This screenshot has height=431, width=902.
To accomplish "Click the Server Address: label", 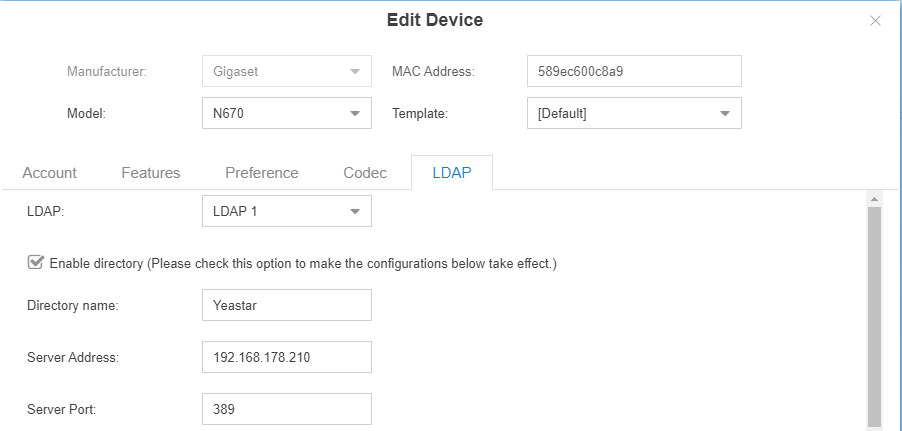I will tap(73, 357).
